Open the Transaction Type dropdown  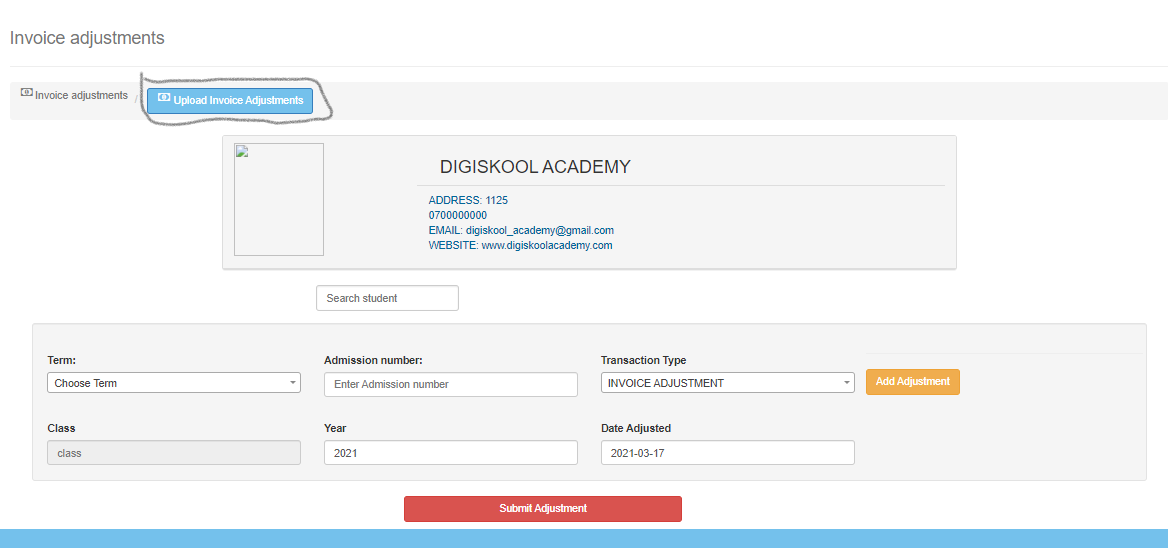coord(727,383)
